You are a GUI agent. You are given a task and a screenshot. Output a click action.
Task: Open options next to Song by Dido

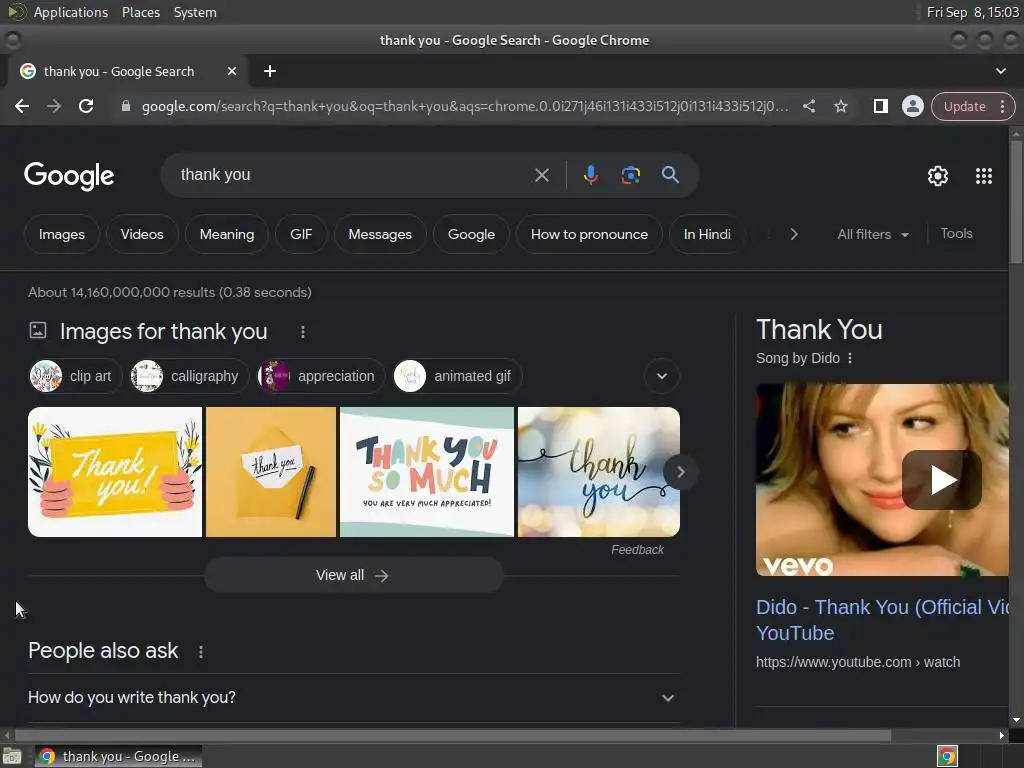pyautogui.click(x=850, y=358)
